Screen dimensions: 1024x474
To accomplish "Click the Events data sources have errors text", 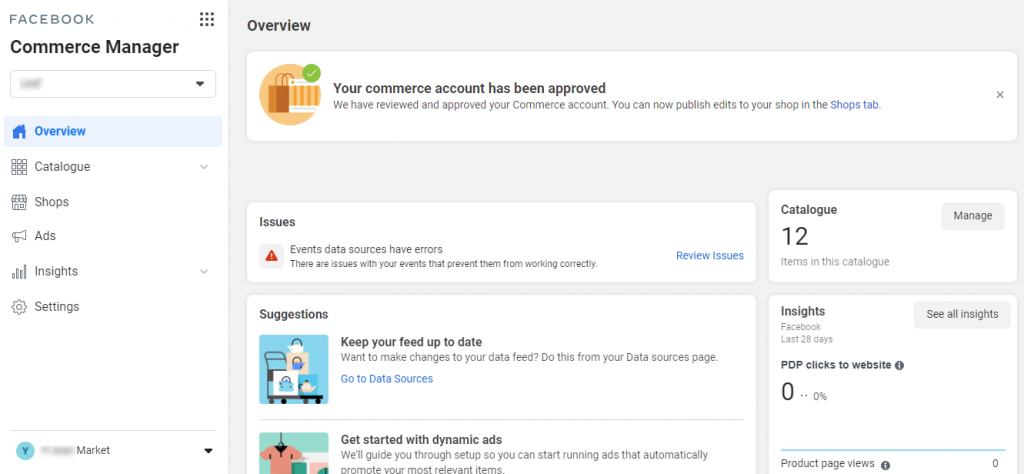I will pyautogui.click(x=366, y=249).
